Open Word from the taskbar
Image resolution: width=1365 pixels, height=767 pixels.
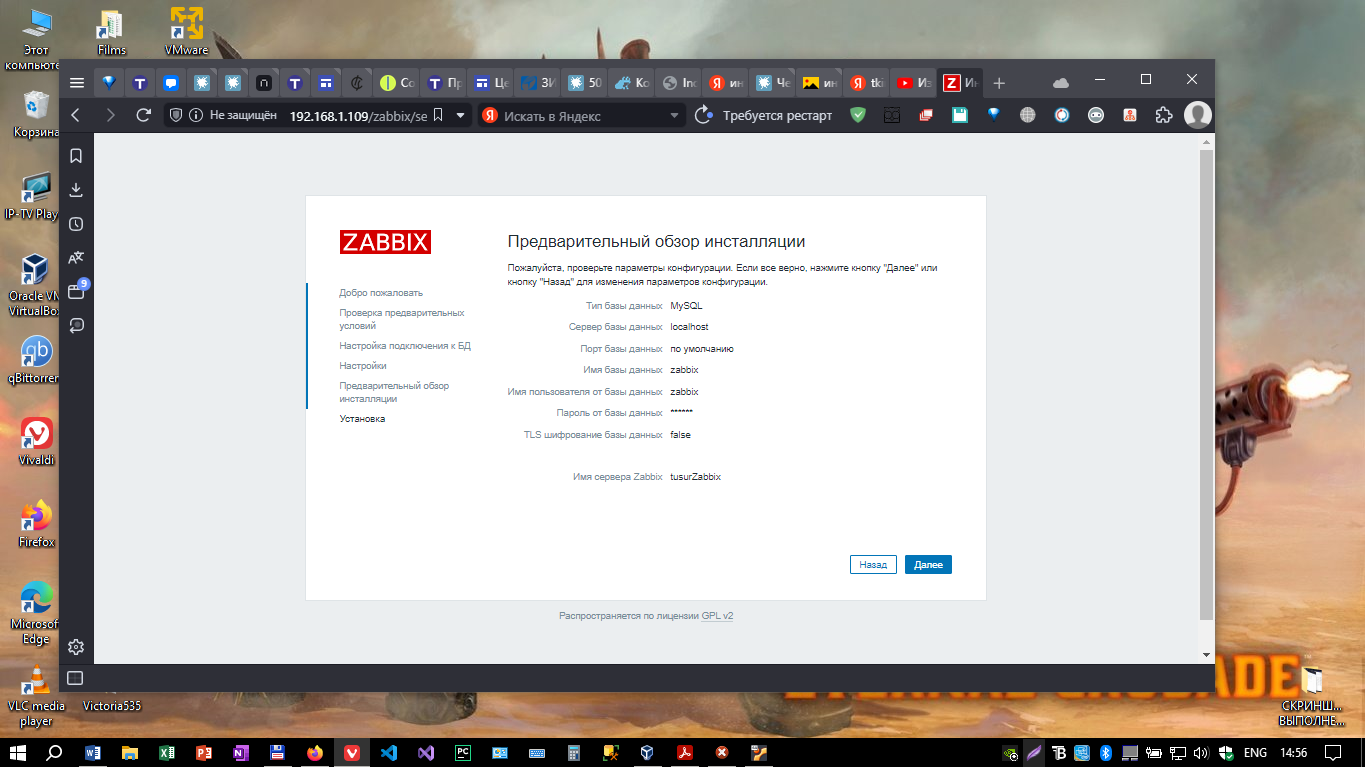click(94, 752)
